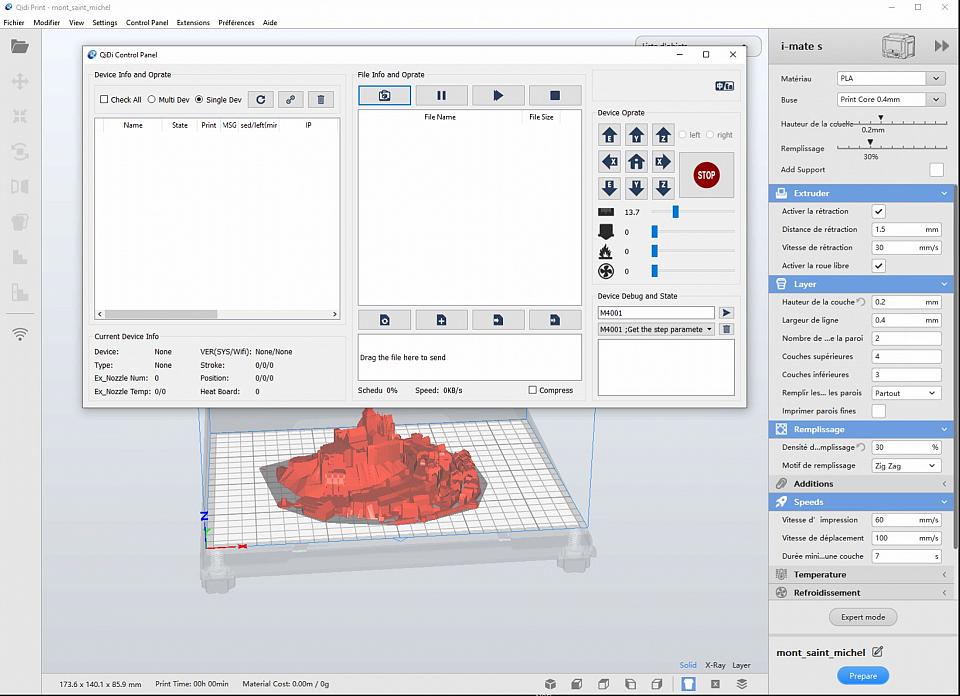Open Buse Print Core 0.4mm dropdown
This screenshot has height=696, width=960.
coord(890,99)
